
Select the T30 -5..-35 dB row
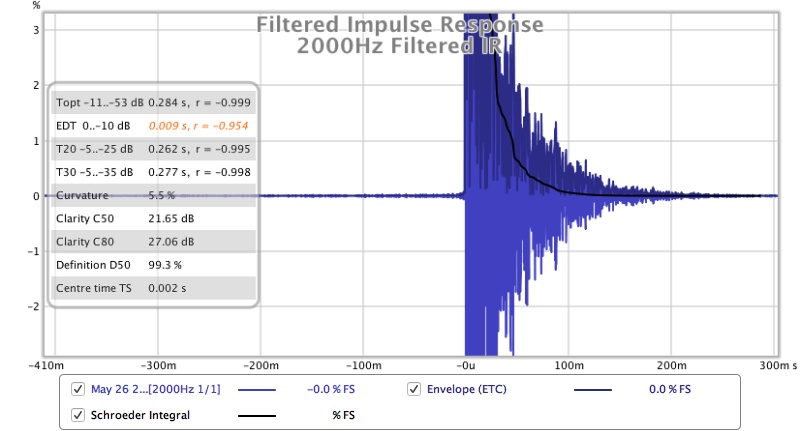[153, 172]
